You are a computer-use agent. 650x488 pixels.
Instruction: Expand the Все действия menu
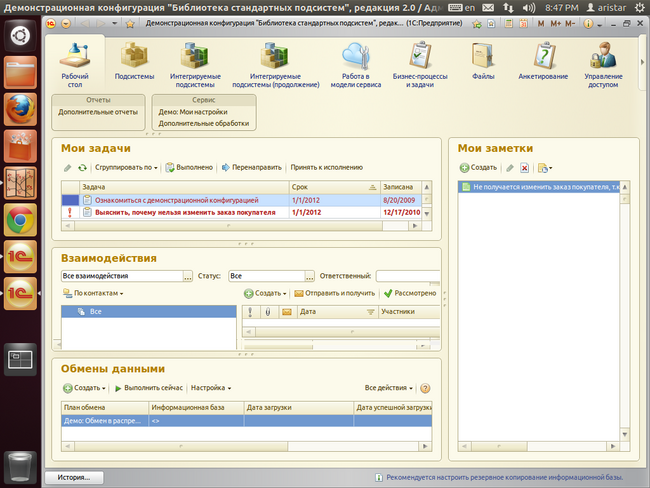389,387
